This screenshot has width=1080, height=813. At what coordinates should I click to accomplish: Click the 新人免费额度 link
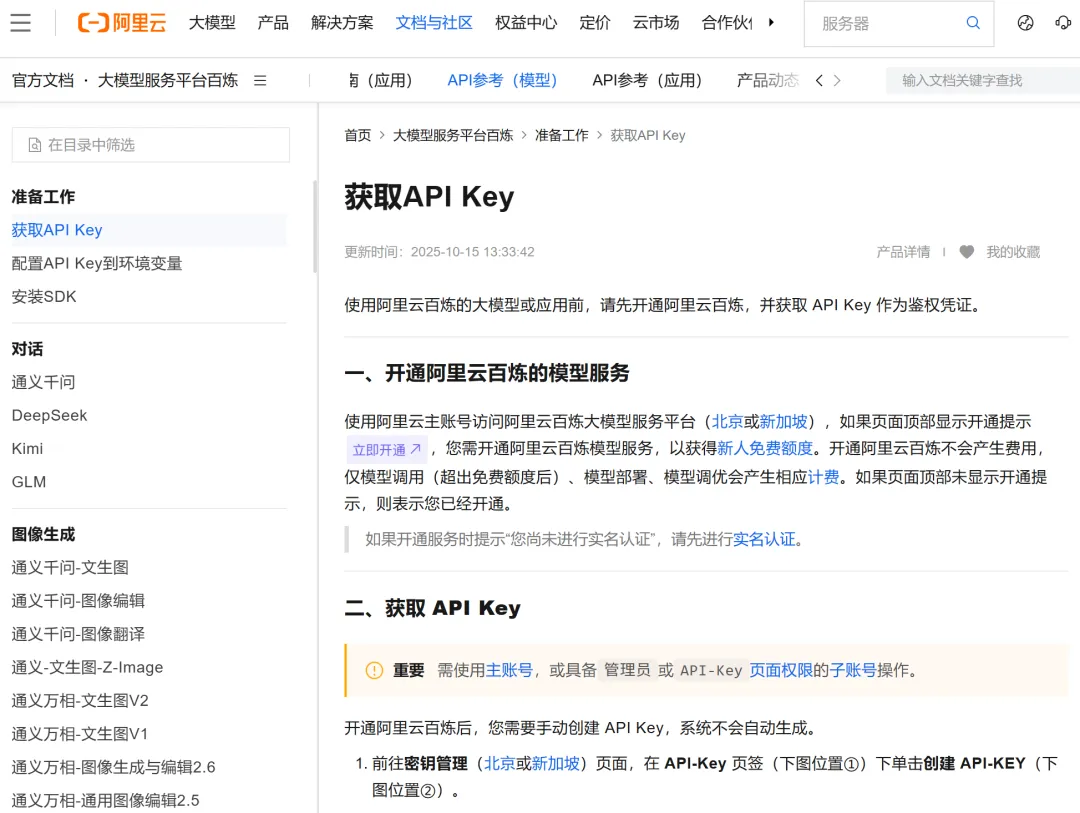pos(765,449)
